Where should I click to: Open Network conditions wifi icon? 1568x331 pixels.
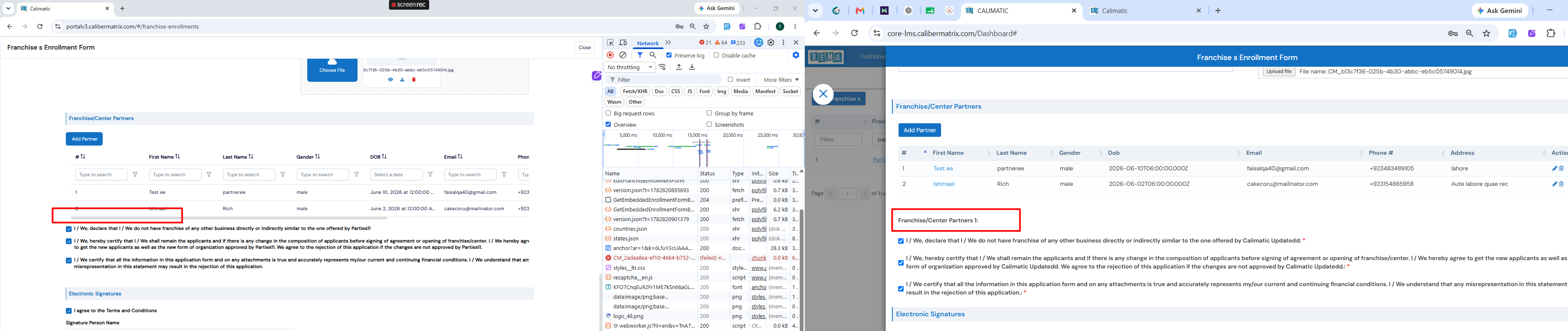663,67
